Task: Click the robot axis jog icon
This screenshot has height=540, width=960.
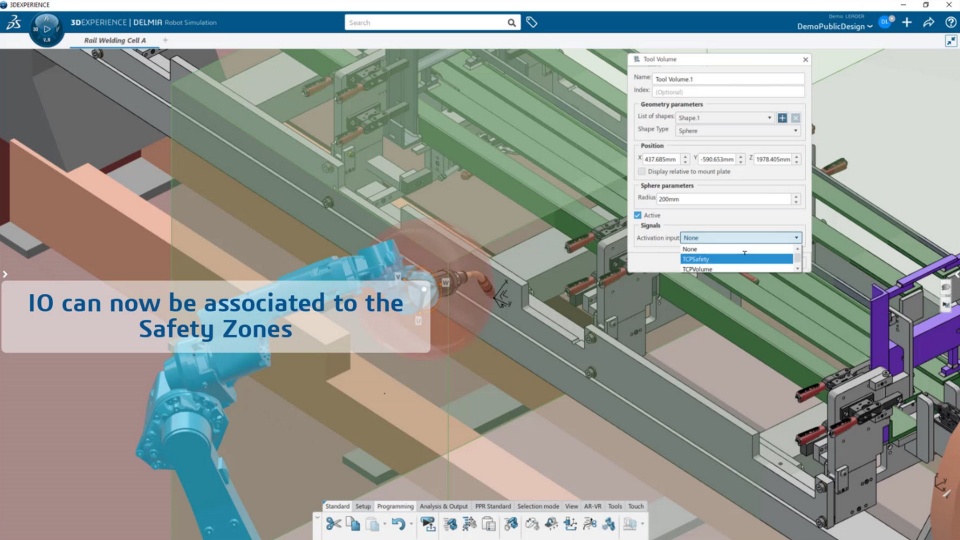Action: pos(570,524)
